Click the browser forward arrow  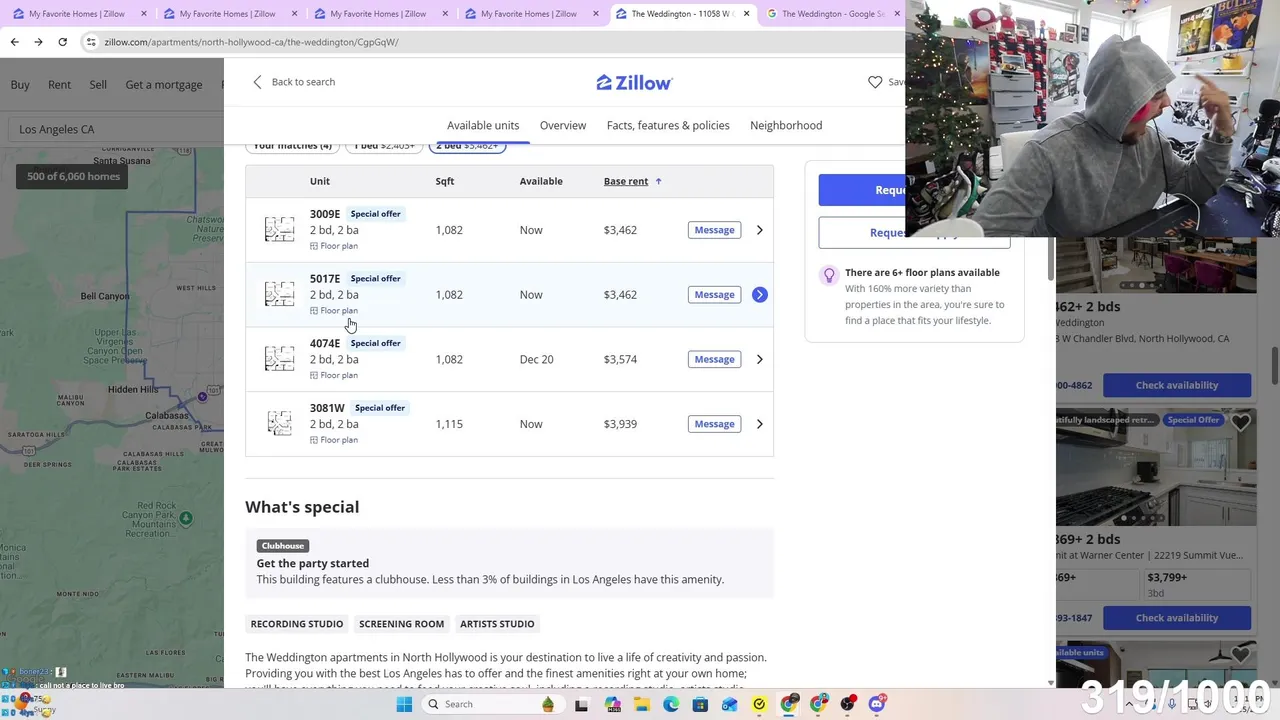pos(38,42)
